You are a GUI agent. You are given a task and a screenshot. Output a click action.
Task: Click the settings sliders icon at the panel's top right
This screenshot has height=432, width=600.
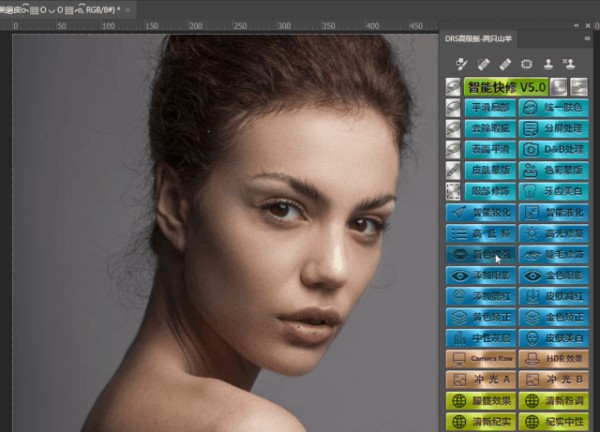click(579, 87)
